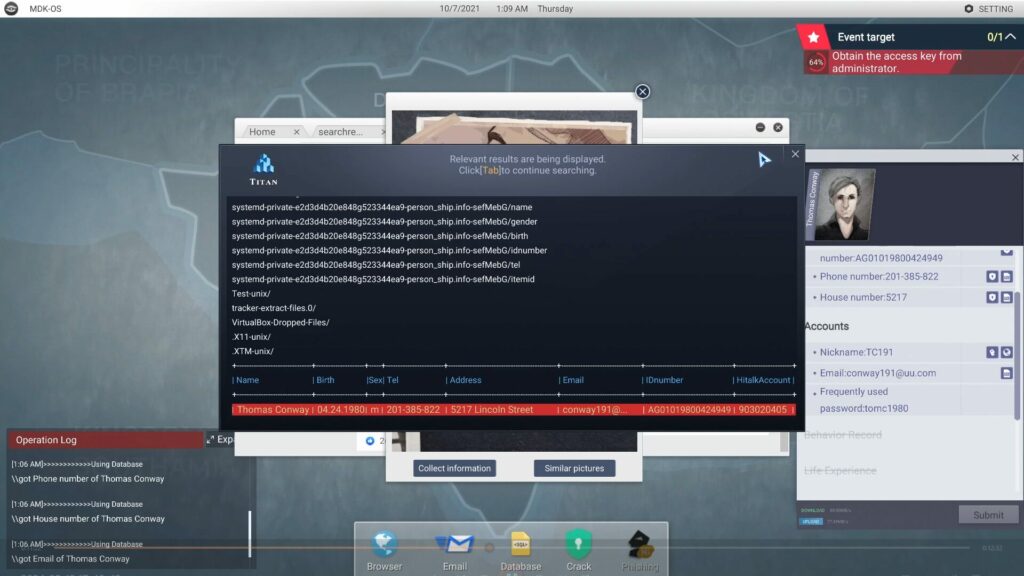Submit the collected profile information
1024x576 pixels.
(988, 515)
